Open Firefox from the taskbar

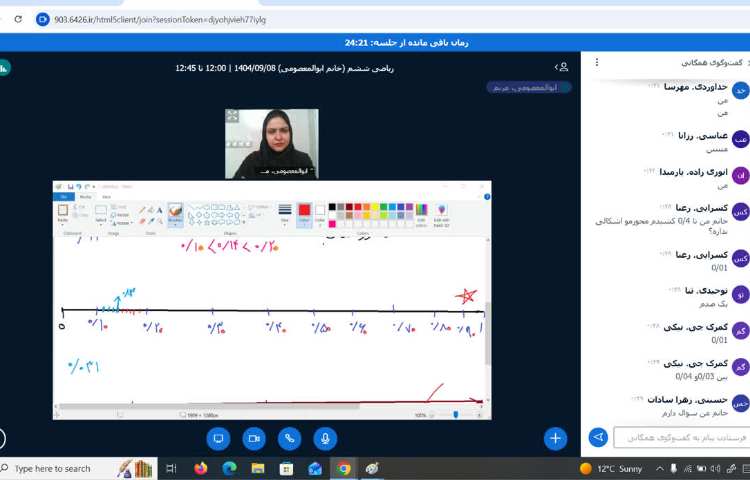click(x=201, y=469)
